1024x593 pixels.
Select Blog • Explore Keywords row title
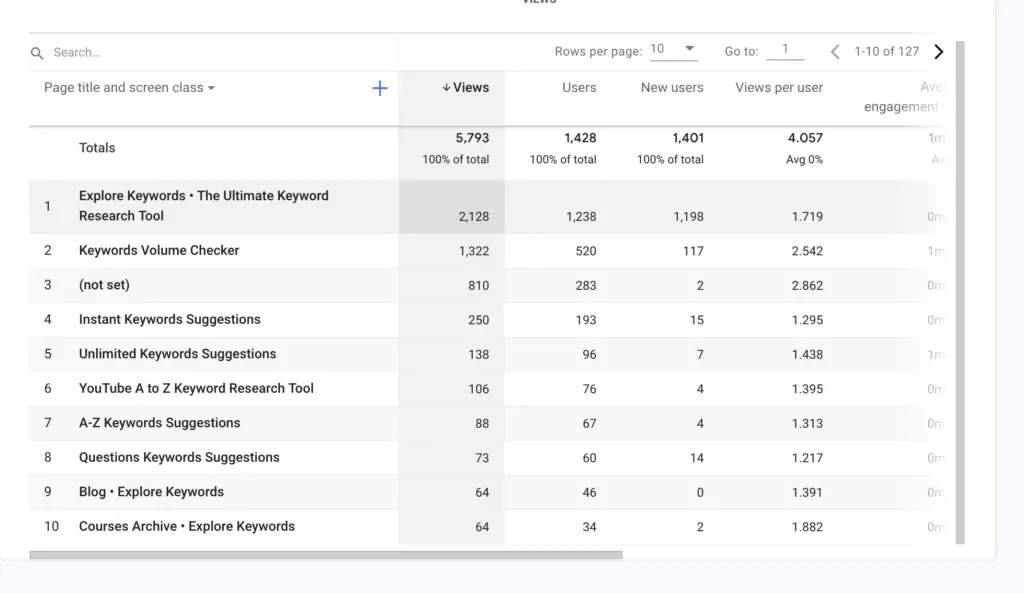[151, 492]
